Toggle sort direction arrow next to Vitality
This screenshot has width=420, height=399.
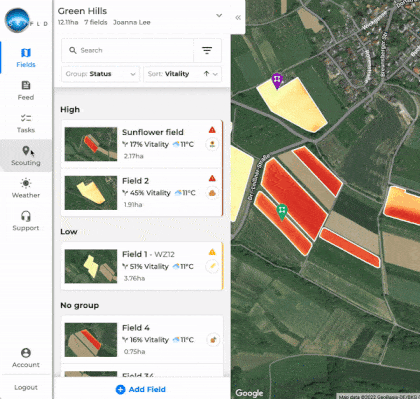click(x=206, y=74)
